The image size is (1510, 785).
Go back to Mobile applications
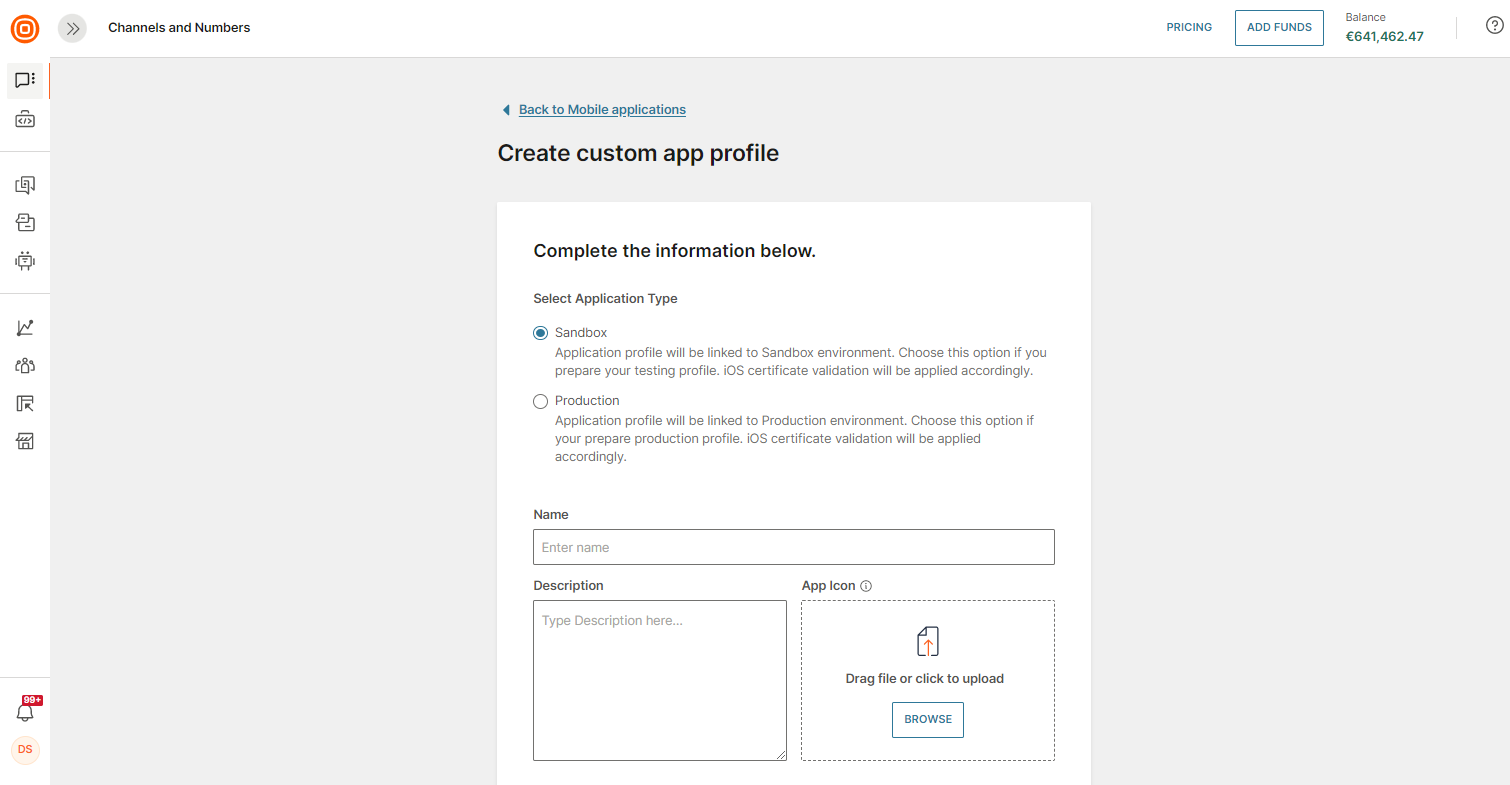[601, 110]
